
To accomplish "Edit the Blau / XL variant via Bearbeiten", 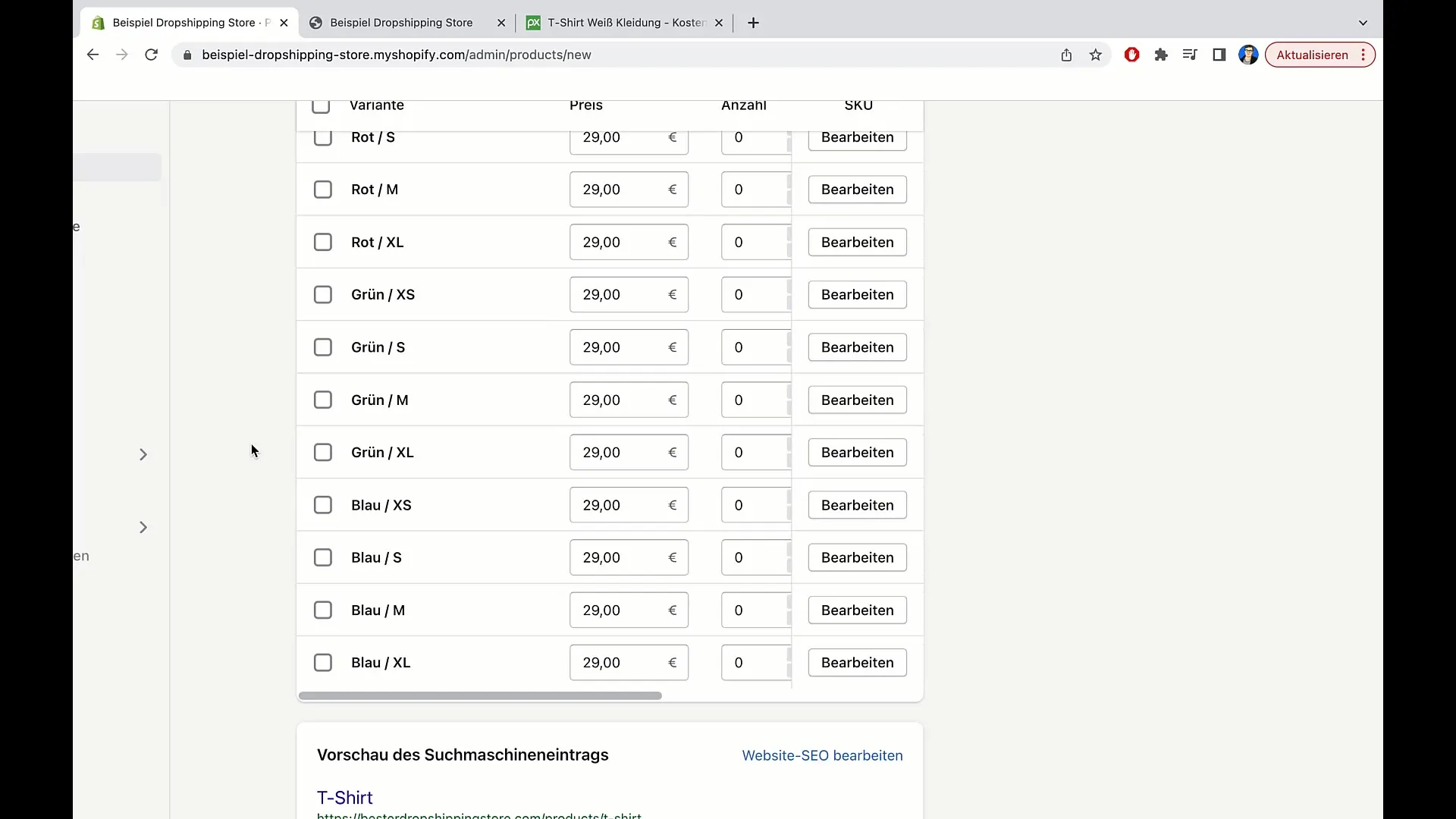I will (x=857, y=663).
